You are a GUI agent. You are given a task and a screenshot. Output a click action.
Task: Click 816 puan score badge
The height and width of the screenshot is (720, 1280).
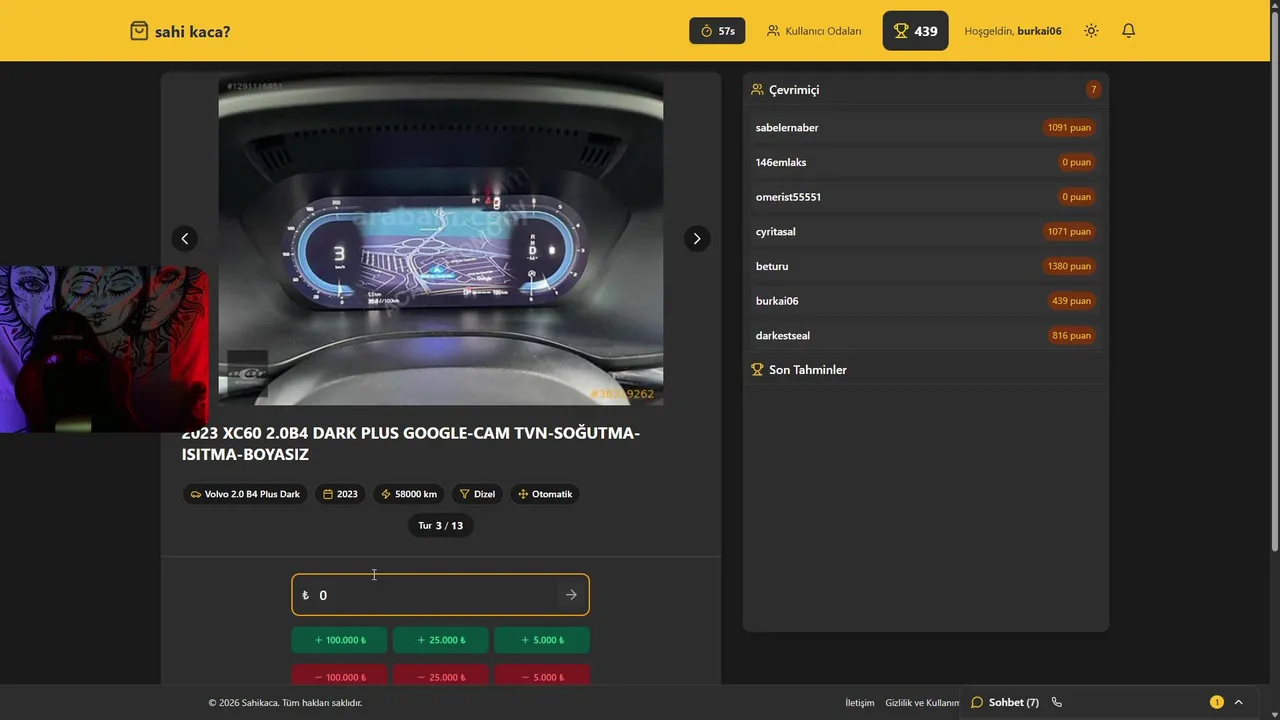click(x=1071, y=336)
